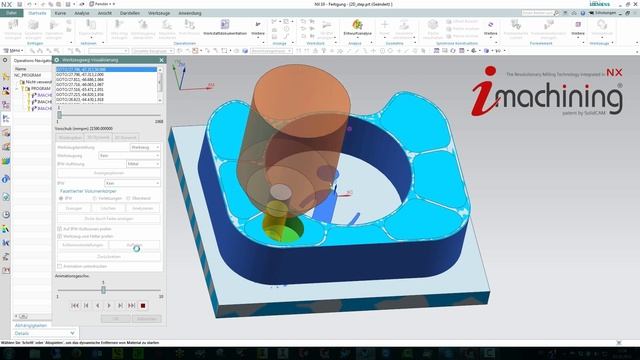Enable Animation unterbrechen checkbox
This screenshot has width=640, height=360.
[x=60, y=266]
